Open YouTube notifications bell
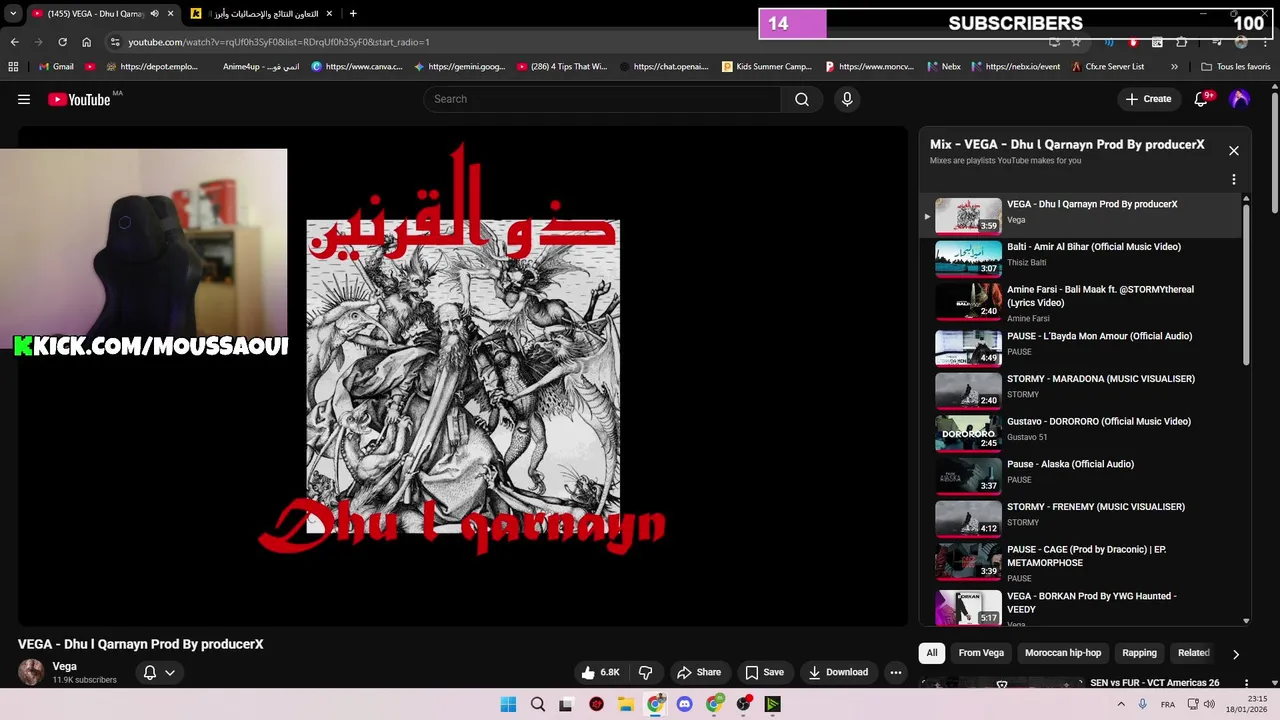This screenshot has width=1280, height=720. pyautogui.click(x=1203, y=99)
